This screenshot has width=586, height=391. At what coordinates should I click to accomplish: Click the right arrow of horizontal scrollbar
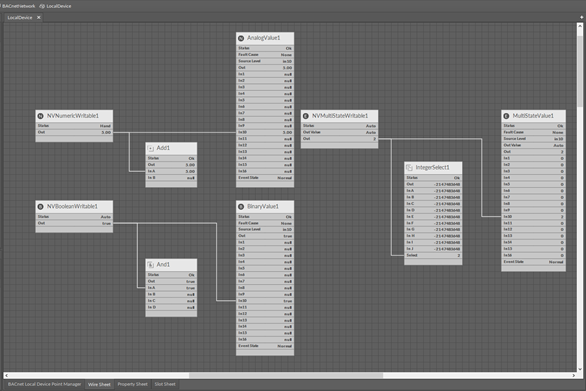click(574, 375)
